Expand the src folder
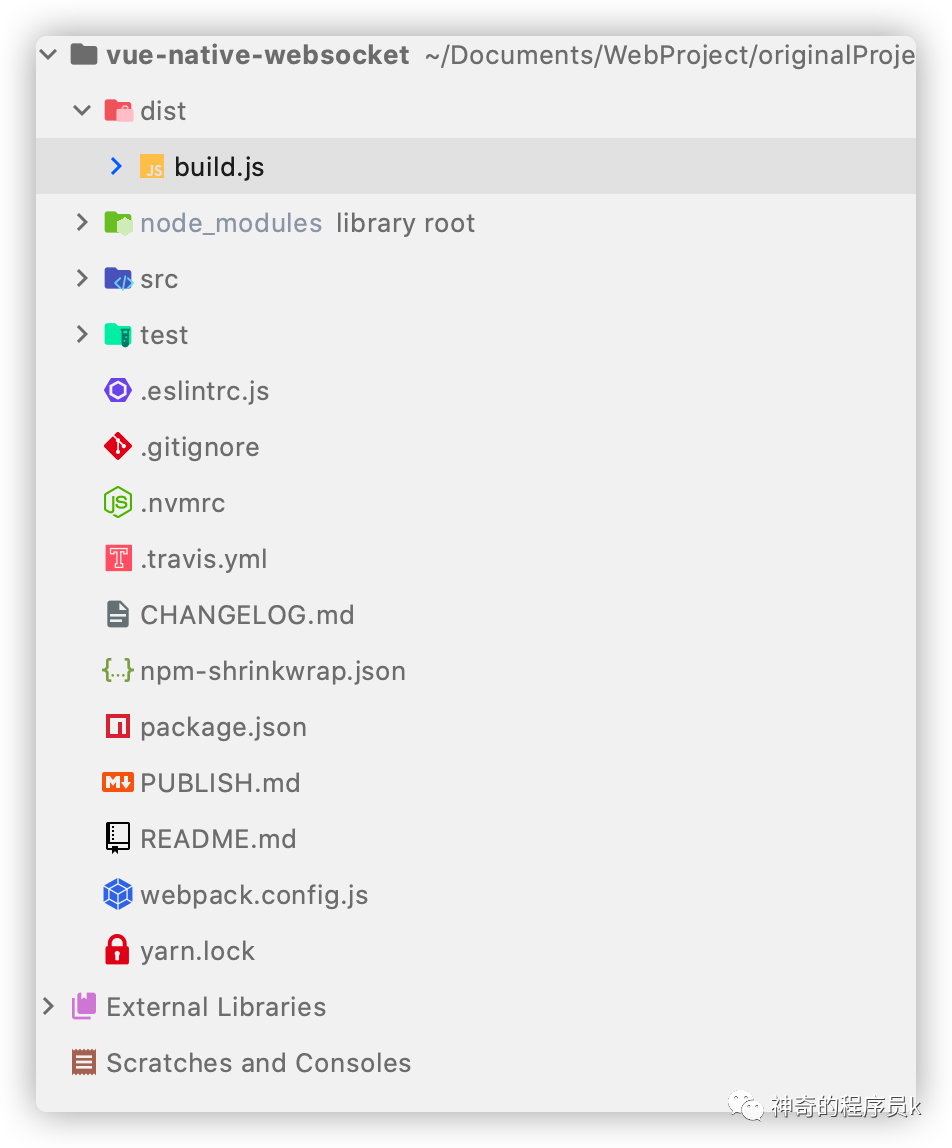 tap(82, 278)
